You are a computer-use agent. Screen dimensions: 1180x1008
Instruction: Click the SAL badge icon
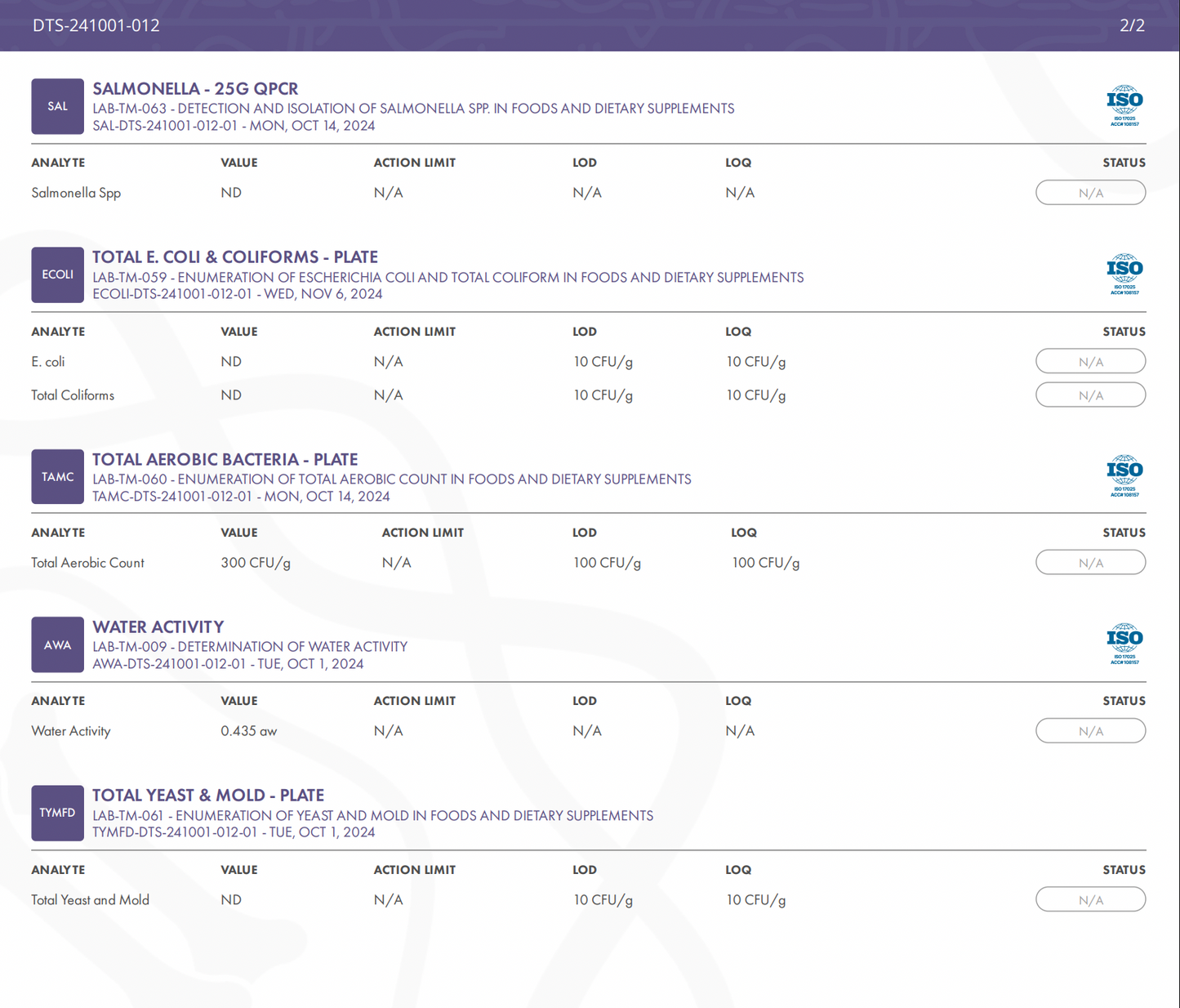pos(57,106)
